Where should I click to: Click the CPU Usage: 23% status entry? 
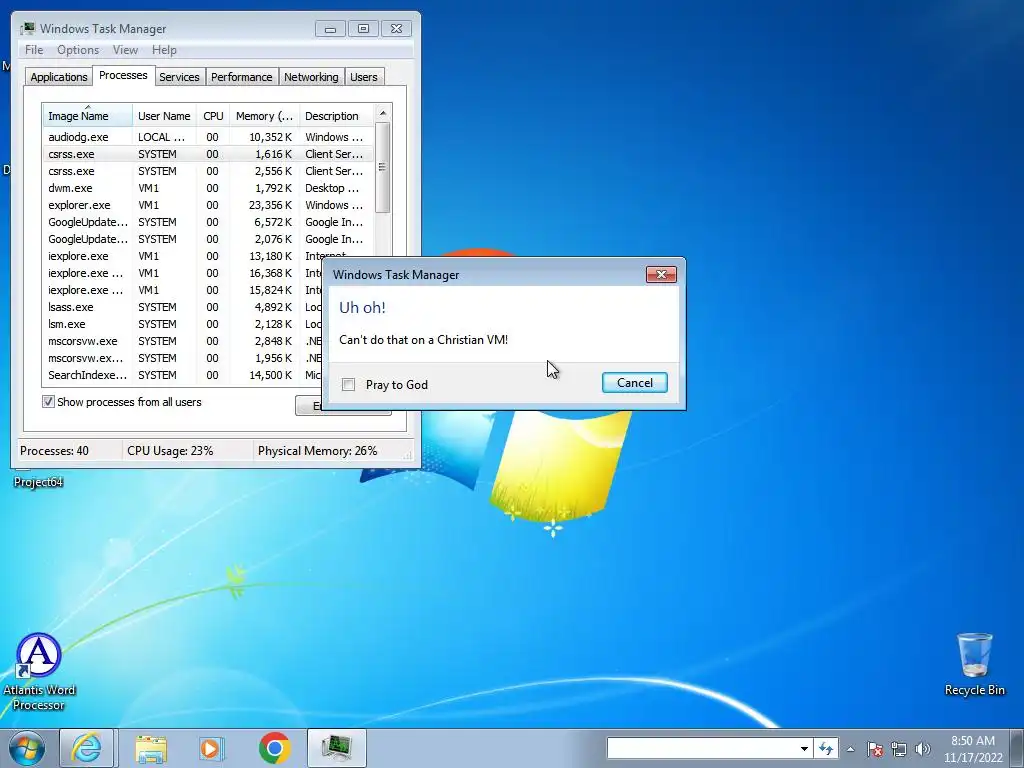tap(170, 451)
